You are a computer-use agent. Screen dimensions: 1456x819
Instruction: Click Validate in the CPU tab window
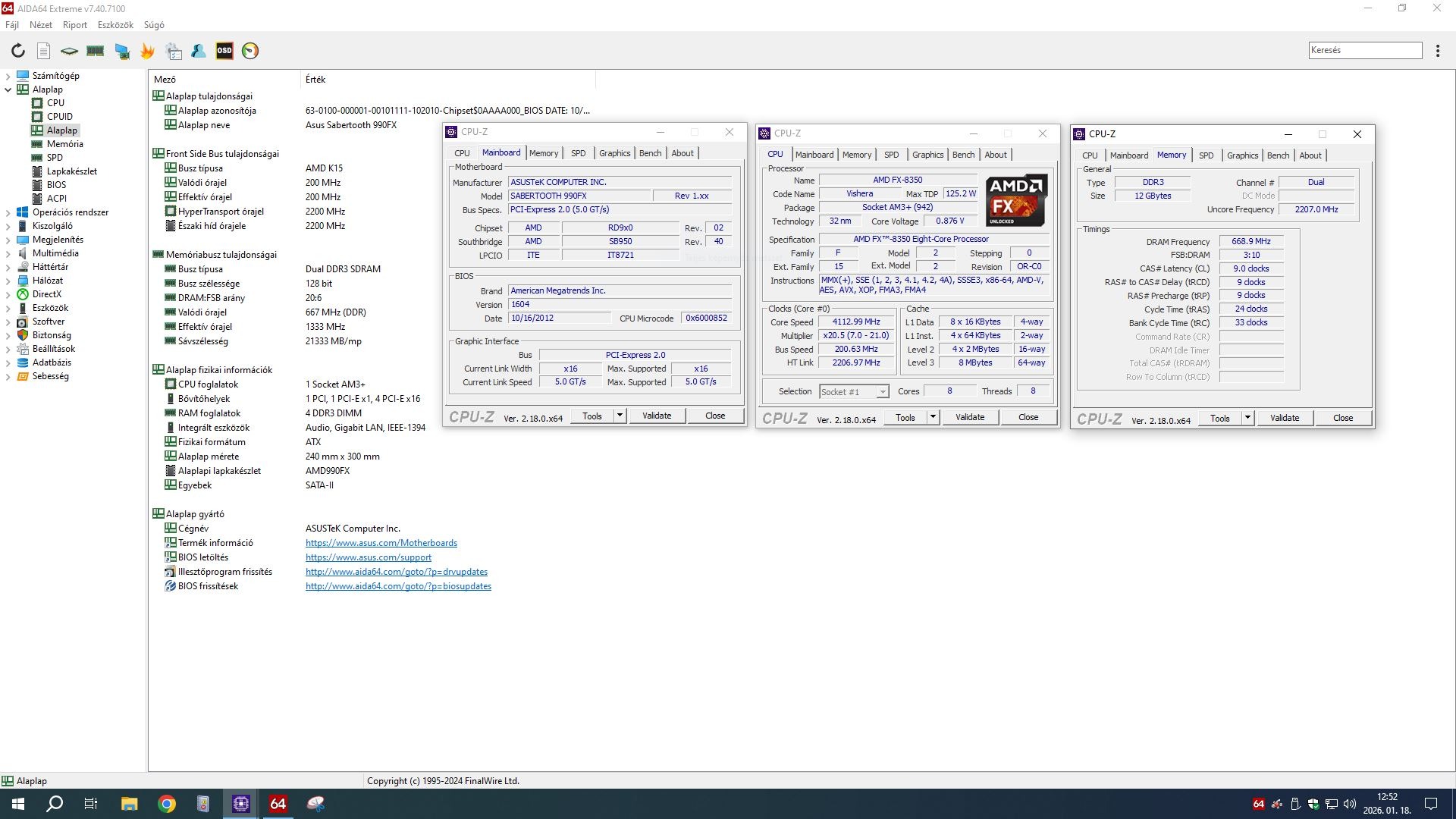pyautogui.click(x=970, y=417)
